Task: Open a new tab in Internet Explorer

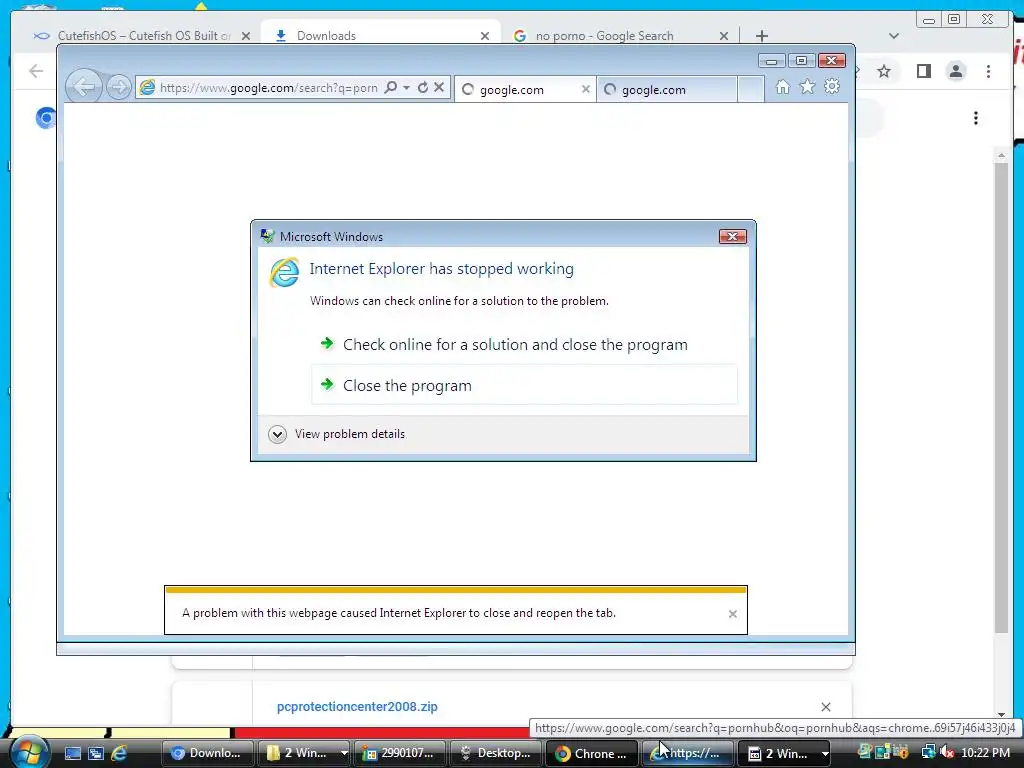Action: pyautogui.click(x=750, y=89)
